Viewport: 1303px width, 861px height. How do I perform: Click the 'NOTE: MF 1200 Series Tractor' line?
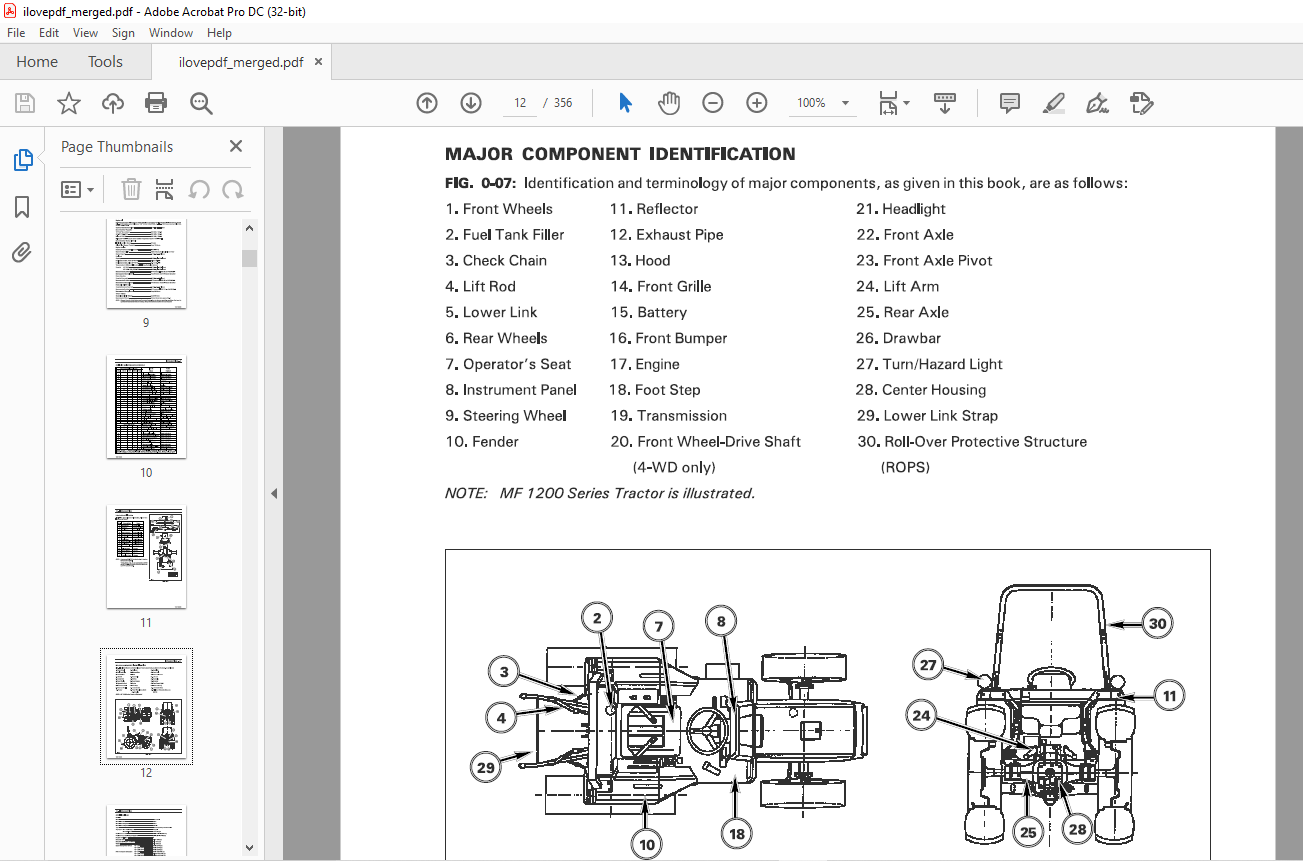pyautogui.click(x=599, y=493)
